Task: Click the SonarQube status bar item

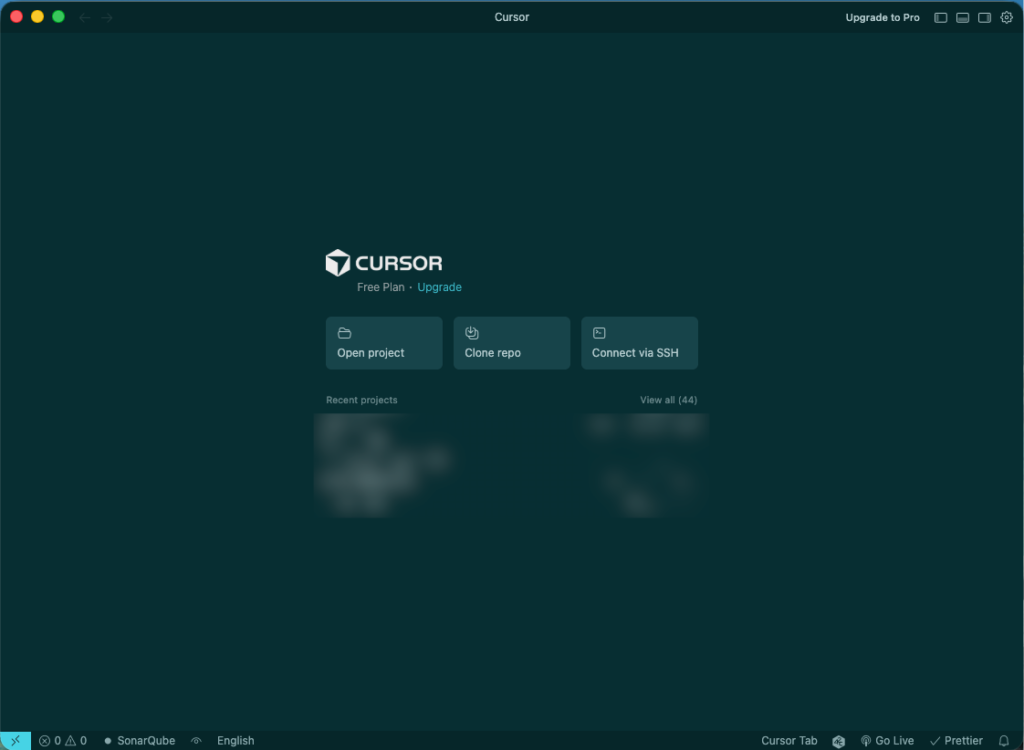Action: tap(139, 741)
